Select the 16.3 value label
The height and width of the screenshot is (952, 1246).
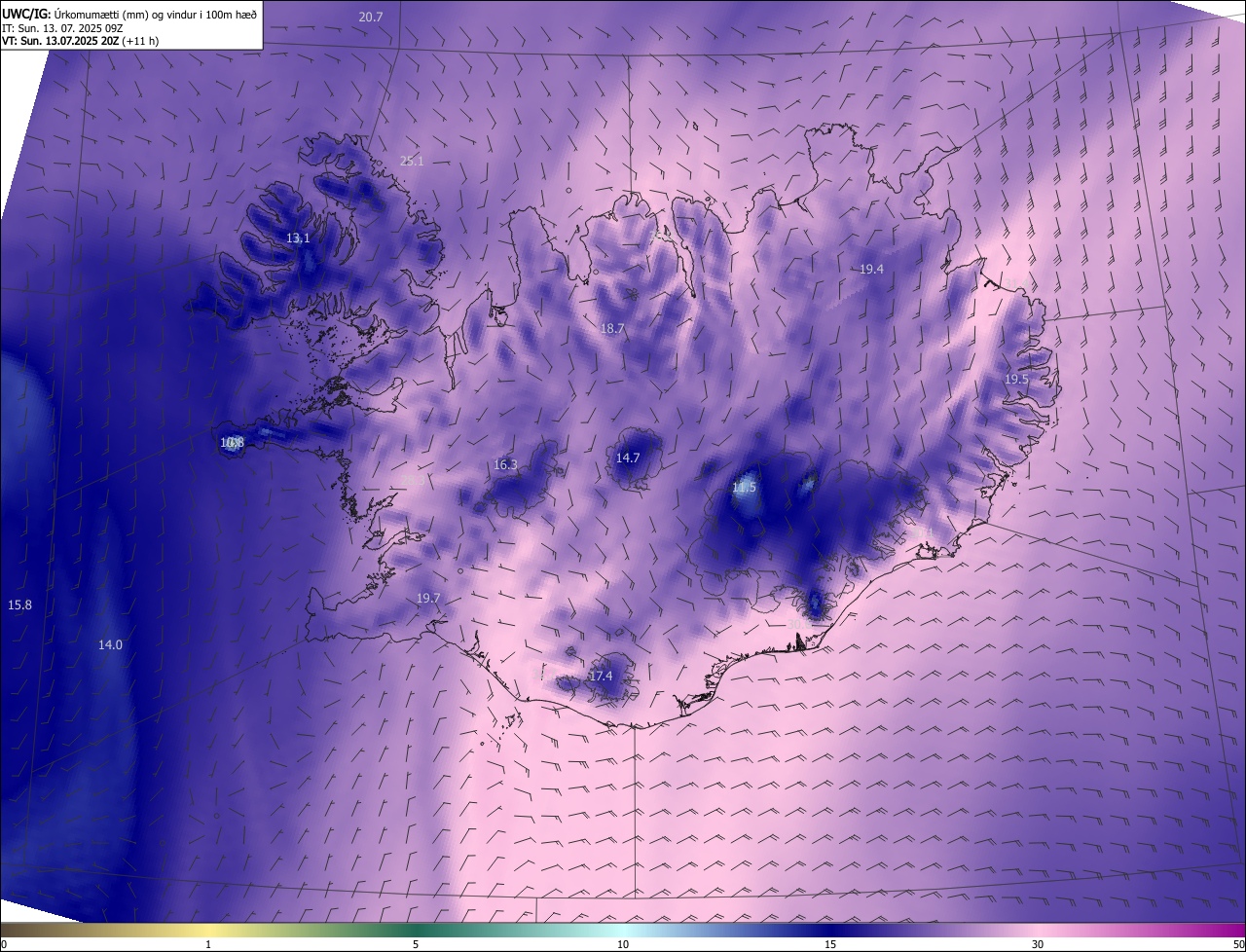[x=505, y=465]
